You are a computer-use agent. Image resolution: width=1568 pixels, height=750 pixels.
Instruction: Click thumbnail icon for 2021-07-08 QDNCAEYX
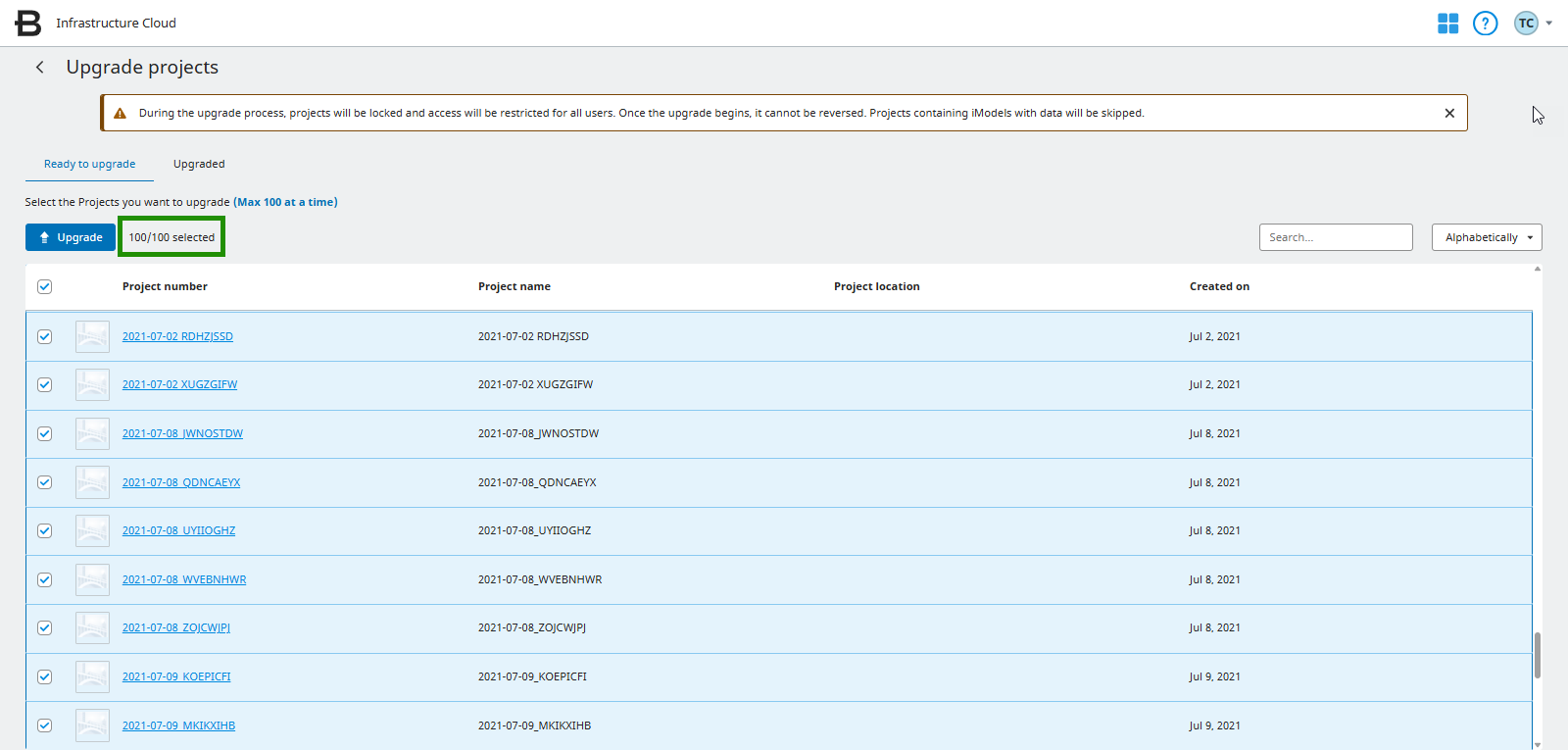click(x=92, y=482)
